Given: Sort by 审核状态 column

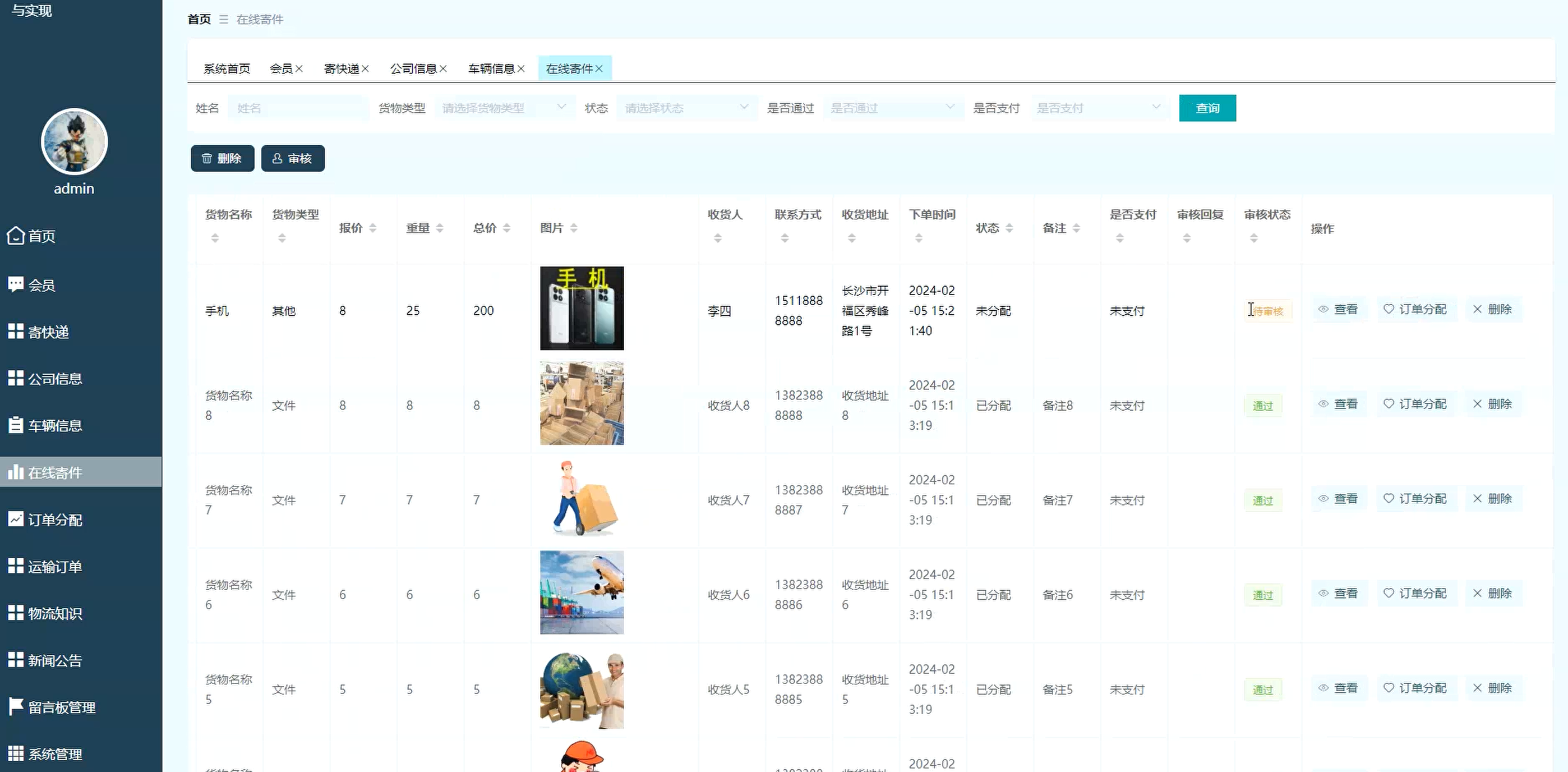Looking at the screenshot, I should 1254,238.
